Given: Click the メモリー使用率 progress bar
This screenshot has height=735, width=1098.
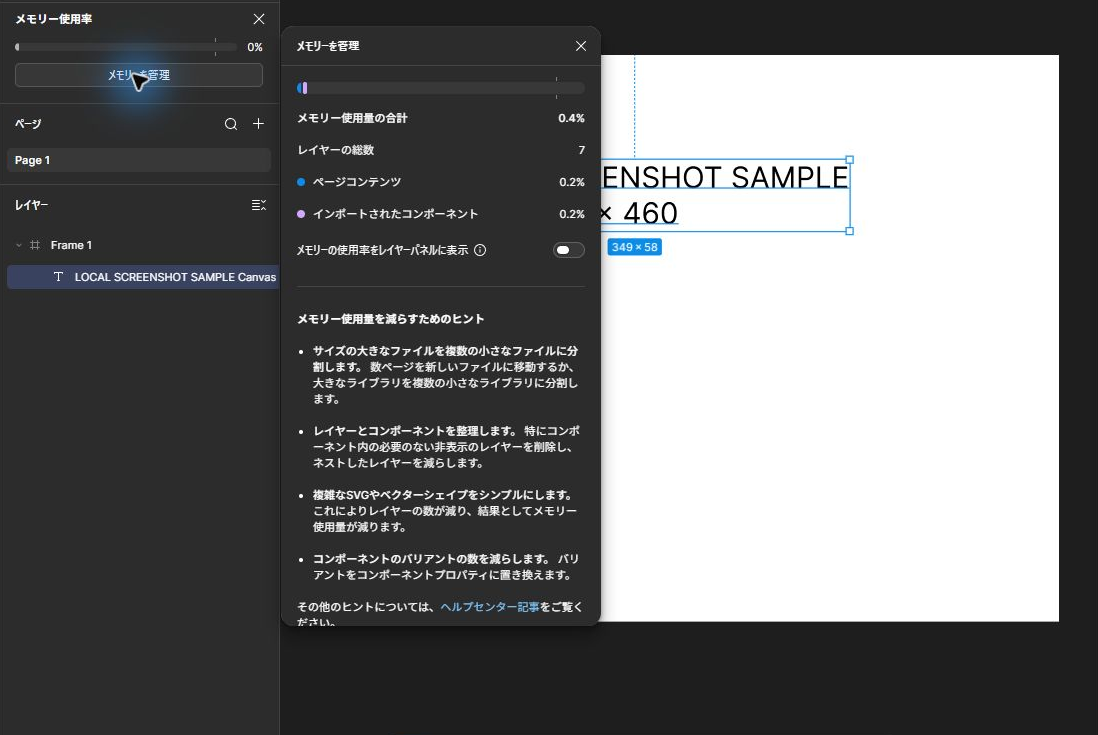Looking at the screenshot, I should pyautogui.click(x=126, y=47).
